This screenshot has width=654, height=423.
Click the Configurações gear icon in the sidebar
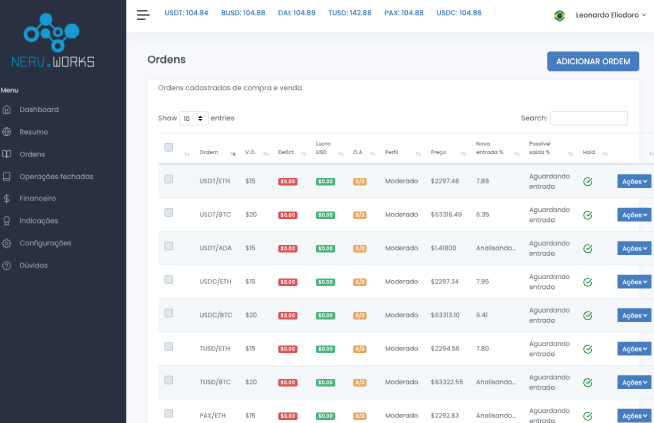coord(7,243)
